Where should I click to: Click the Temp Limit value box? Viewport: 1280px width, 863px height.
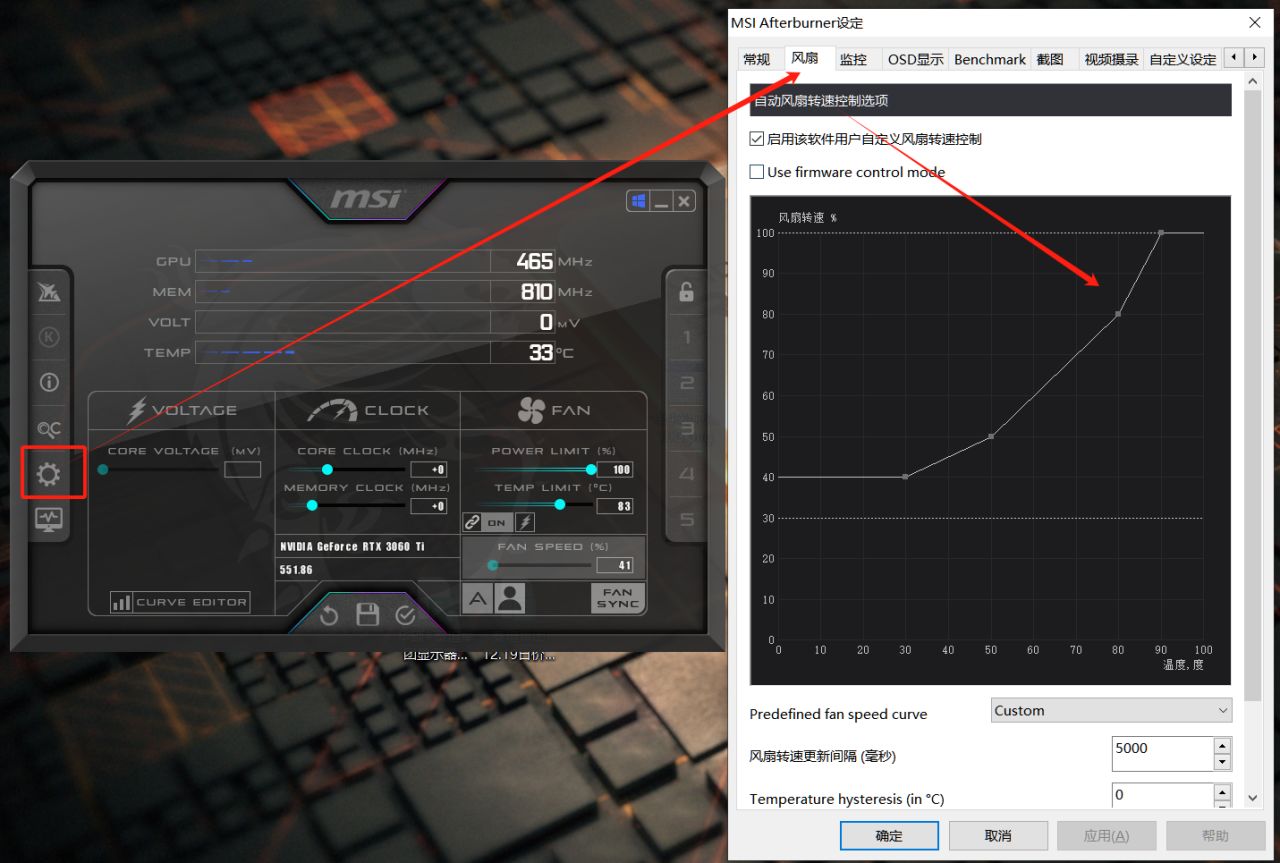615,506
